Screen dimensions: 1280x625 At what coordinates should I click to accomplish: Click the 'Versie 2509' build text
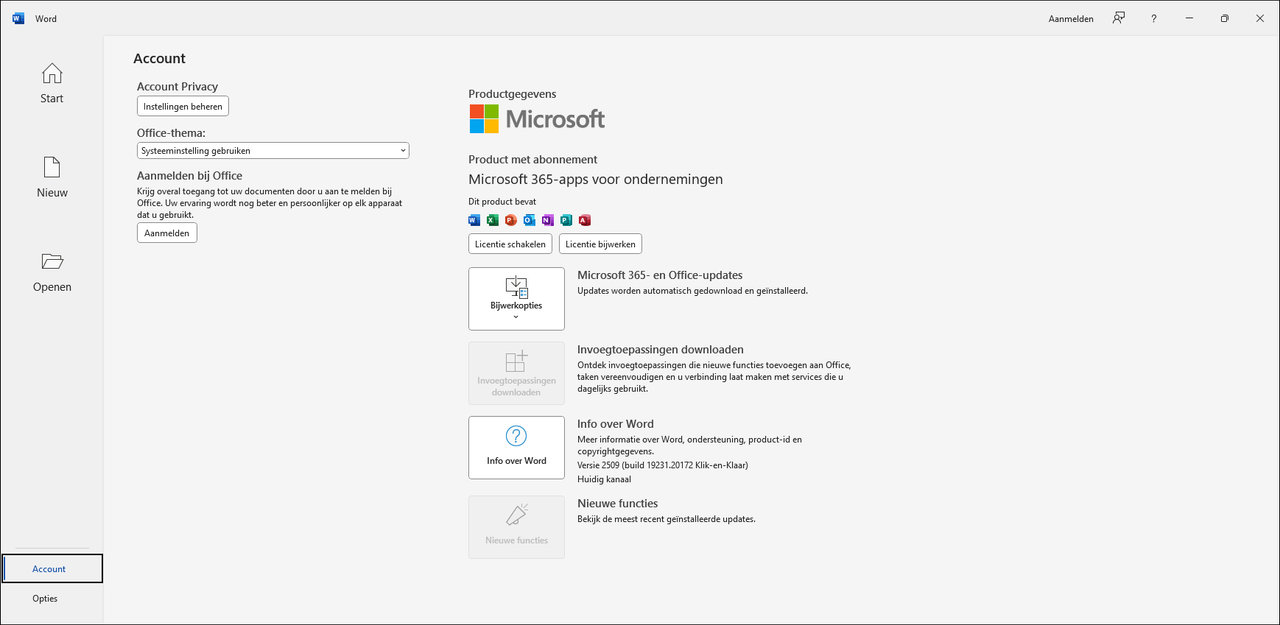point(662,465)
